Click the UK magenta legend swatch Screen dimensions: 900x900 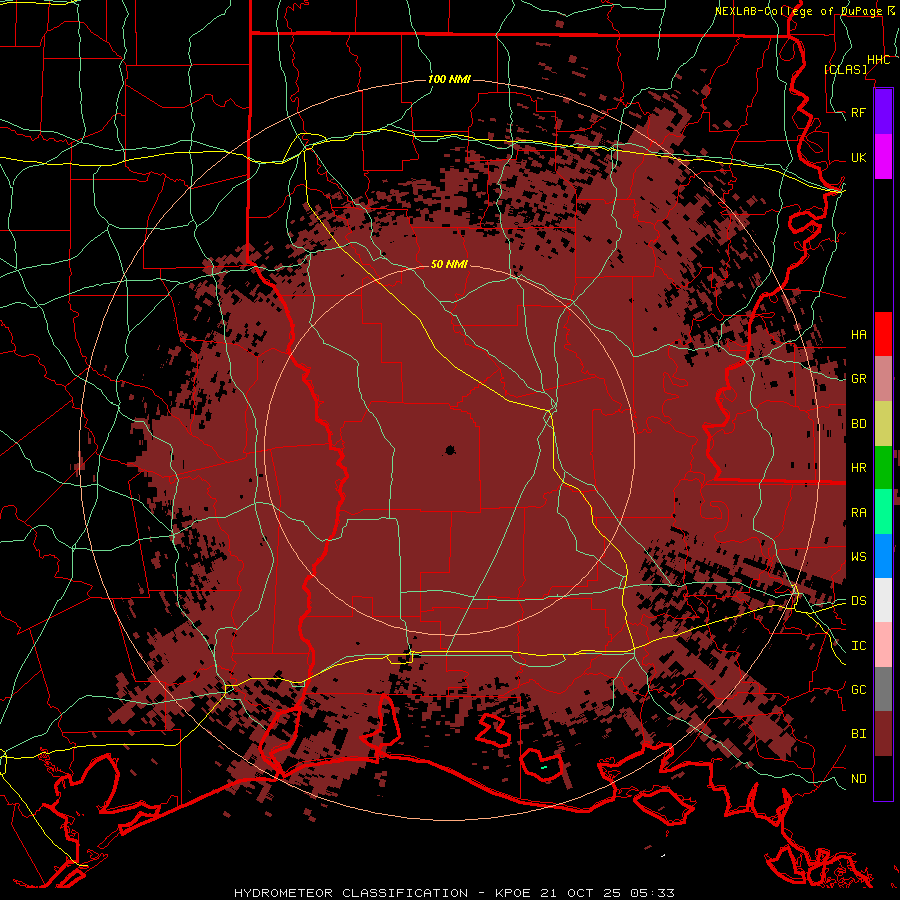883,157
